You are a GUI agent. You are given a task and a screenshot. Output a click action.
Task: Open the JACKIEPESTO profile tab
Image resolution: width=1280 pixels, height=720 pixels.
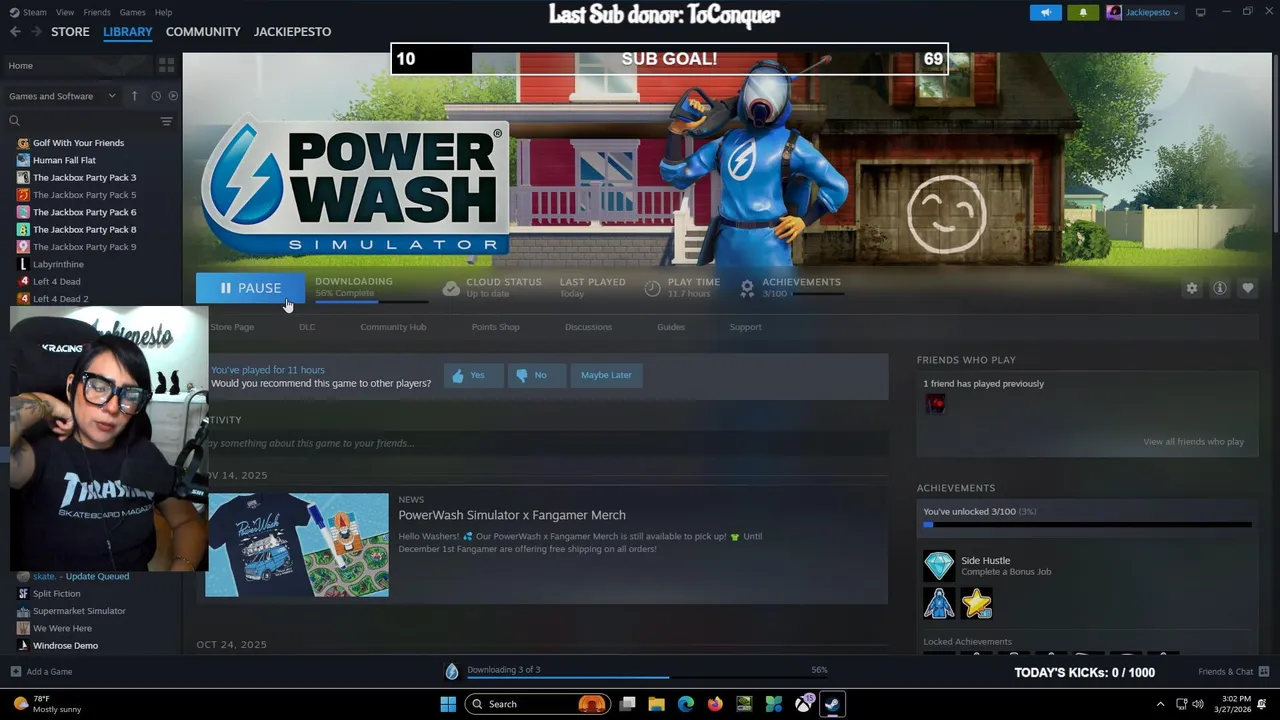tap(292, 31)
